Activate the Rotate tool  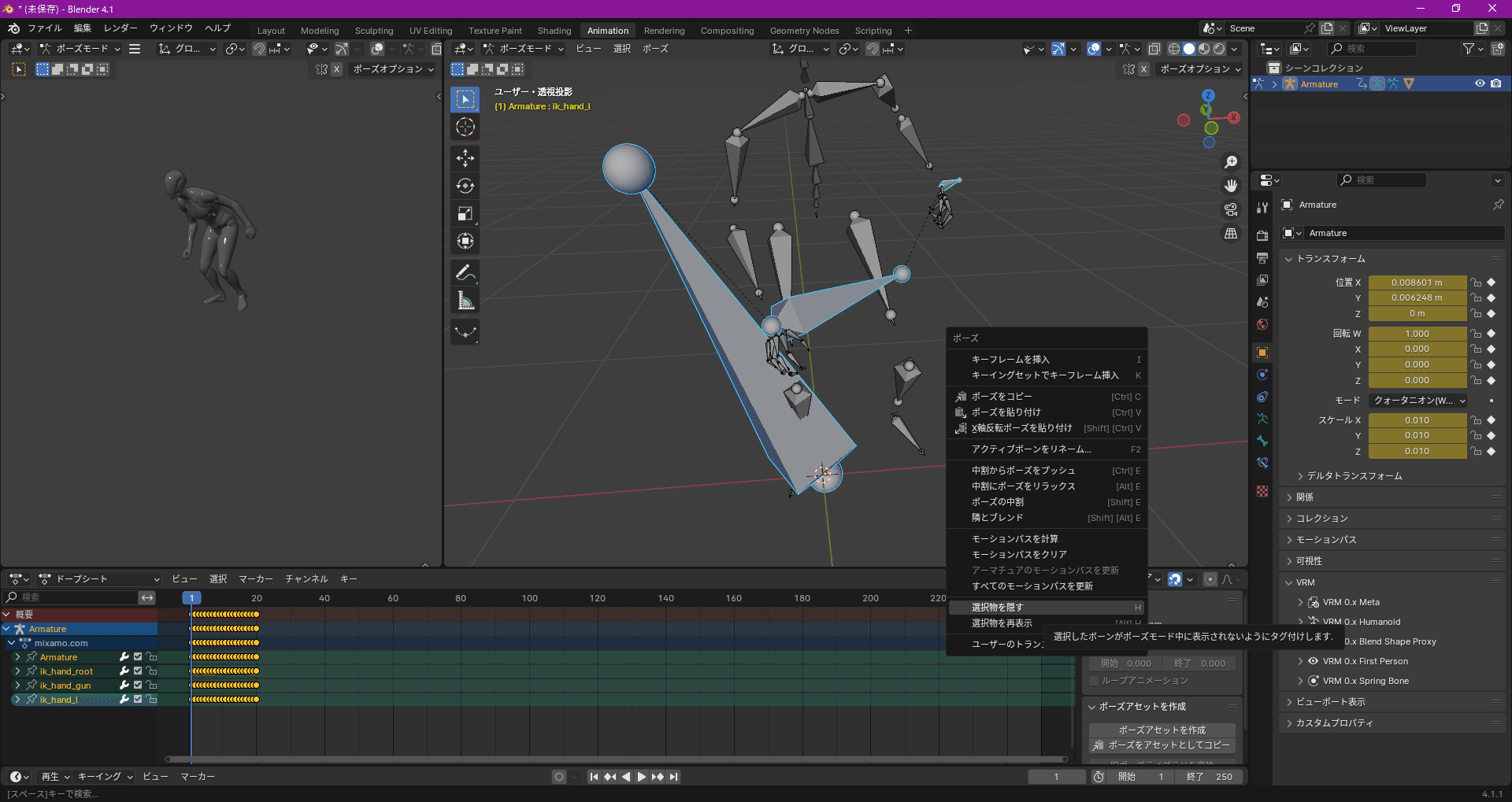pos(465,186)
